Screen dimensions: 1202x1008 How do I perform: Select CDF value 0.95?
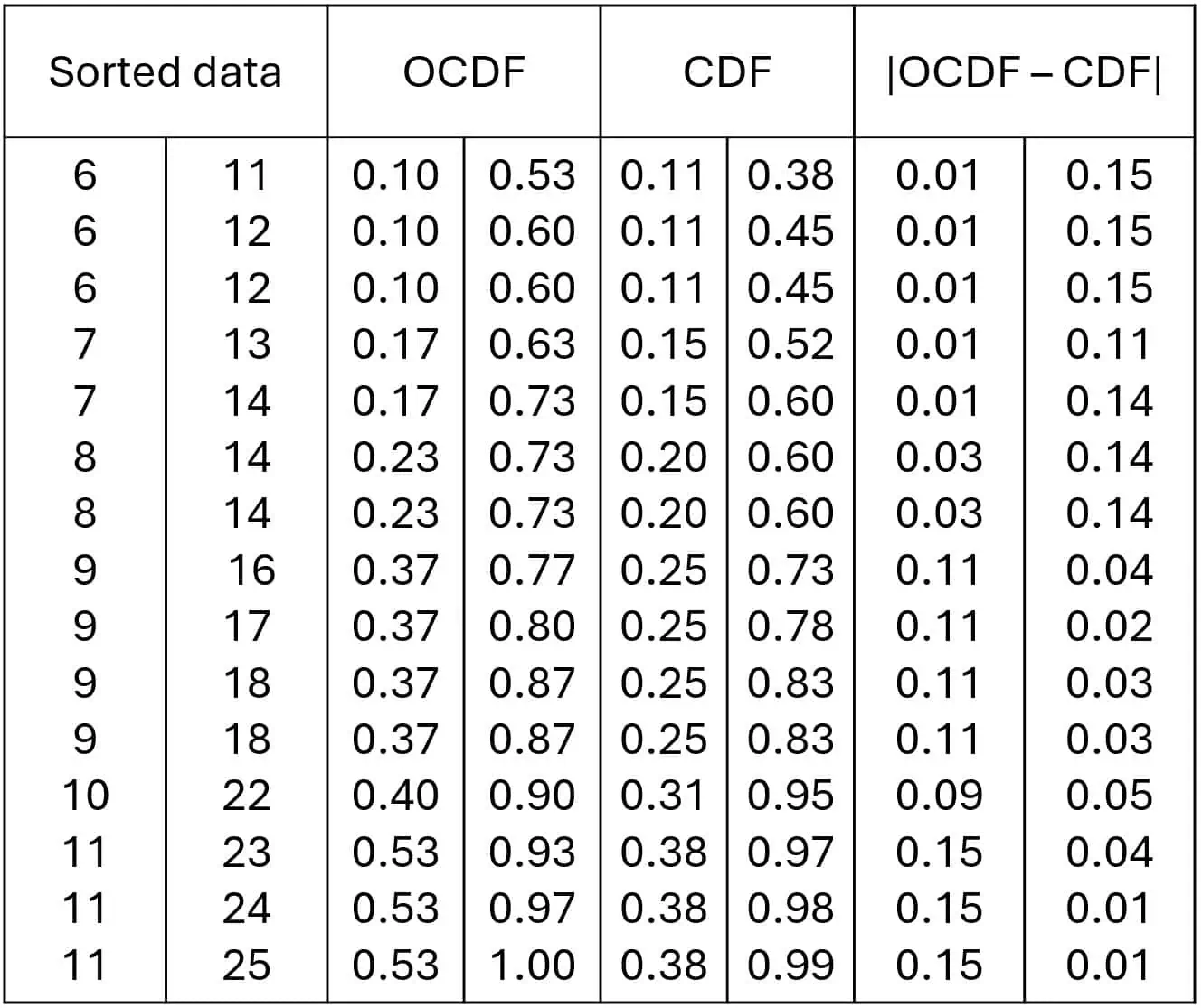[x=790, y=796]
